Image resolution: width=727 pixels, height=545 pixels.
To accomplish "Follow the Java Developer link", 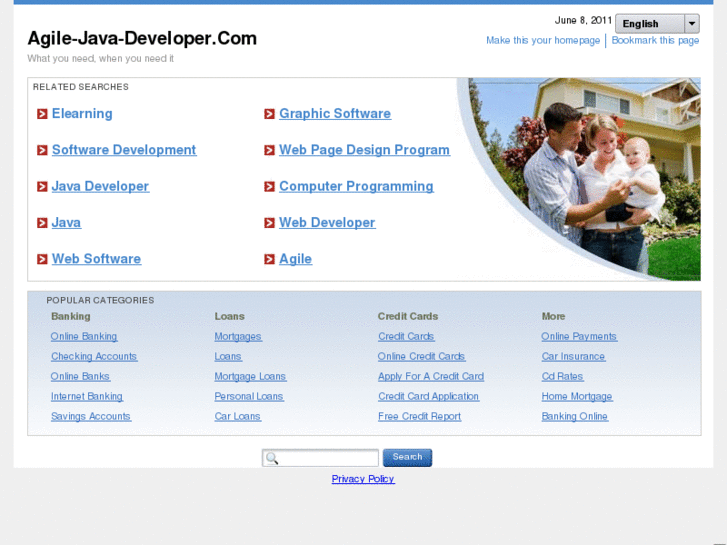I will click(x=100, y=186).
